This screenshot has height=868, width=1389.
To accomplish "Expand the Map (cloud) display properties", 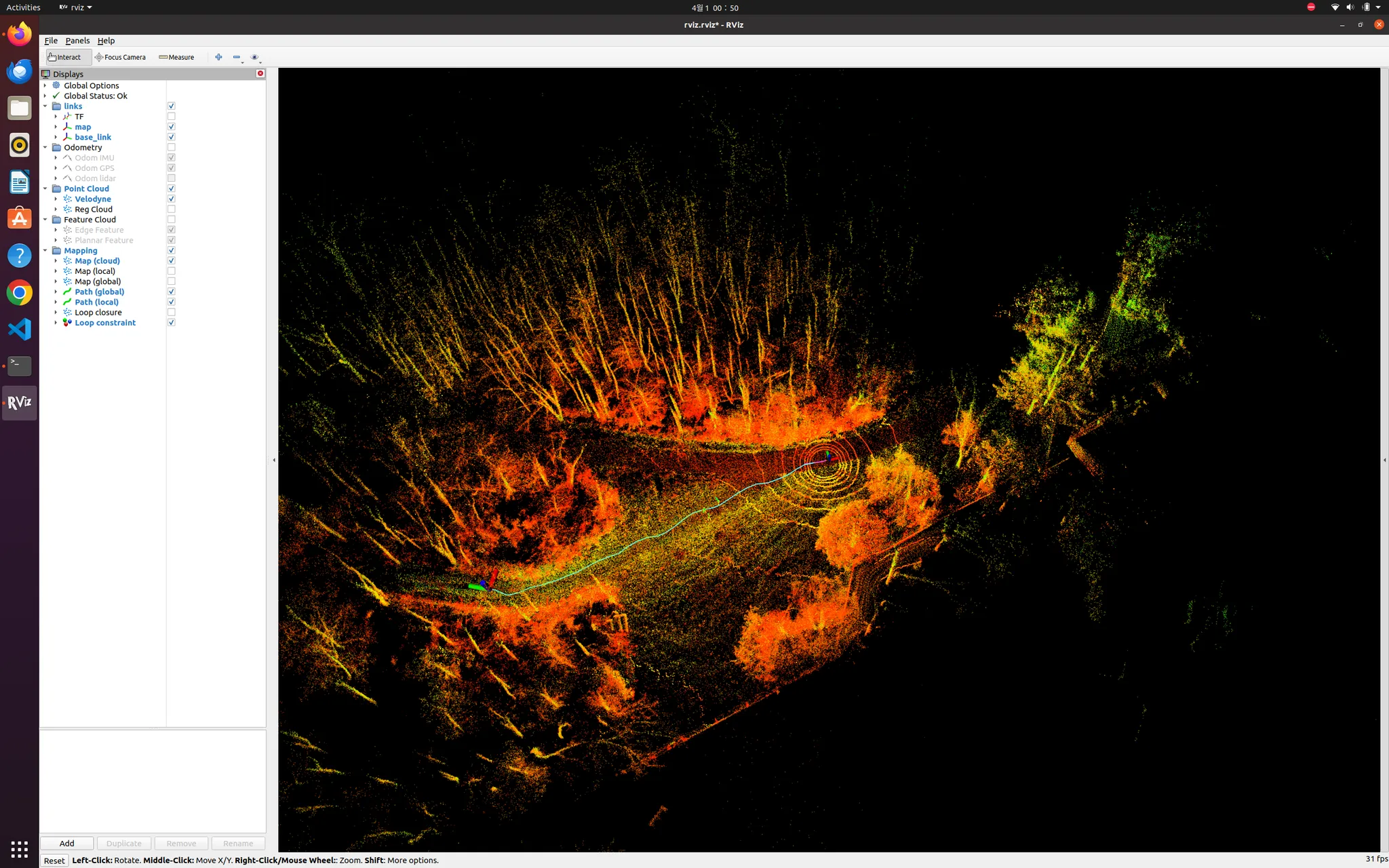I will [56, 261].
